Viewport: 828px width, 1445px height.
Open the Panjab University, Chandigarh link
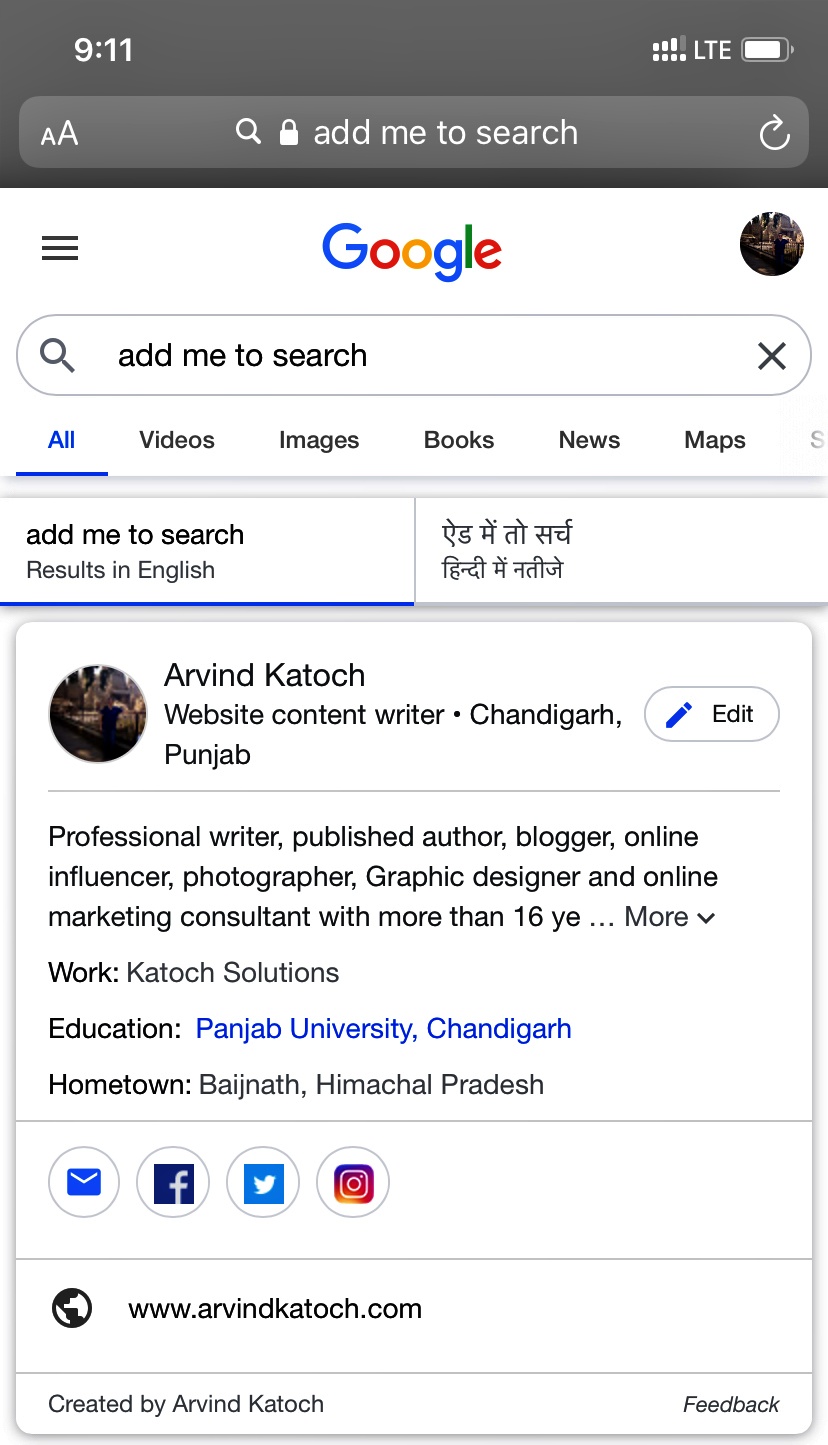click(383, 1028)
